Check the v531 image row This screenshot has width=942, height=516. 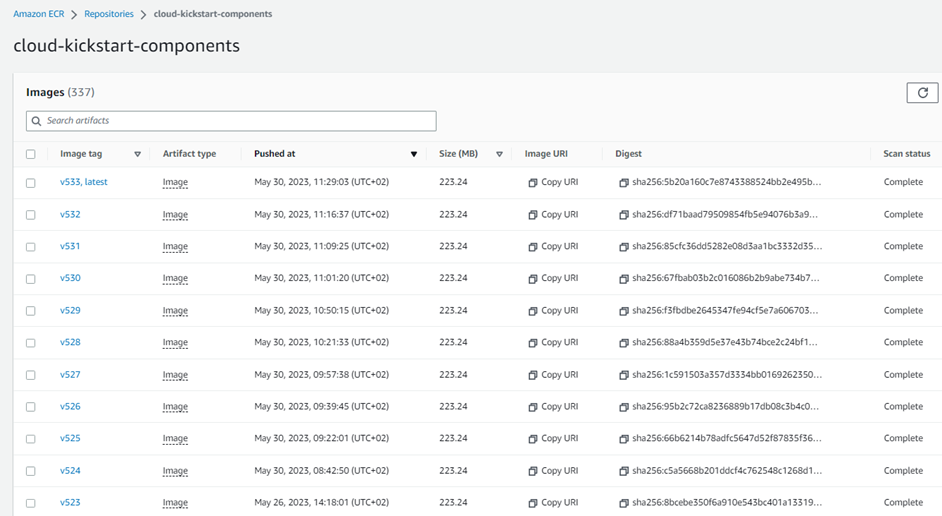pyautogui.click(x=31, y=247)
